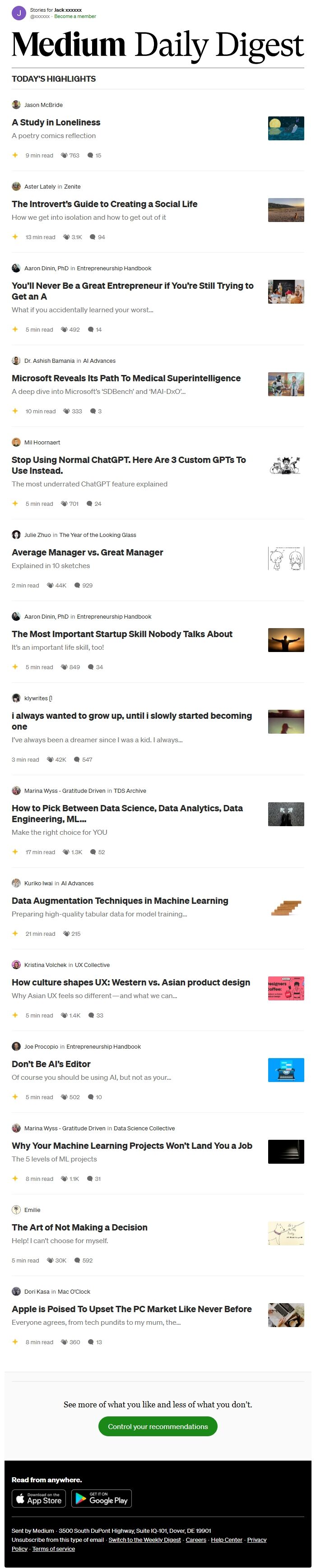
Task: Click Kristina Volchek's author avatar
Action: (16, 965)
